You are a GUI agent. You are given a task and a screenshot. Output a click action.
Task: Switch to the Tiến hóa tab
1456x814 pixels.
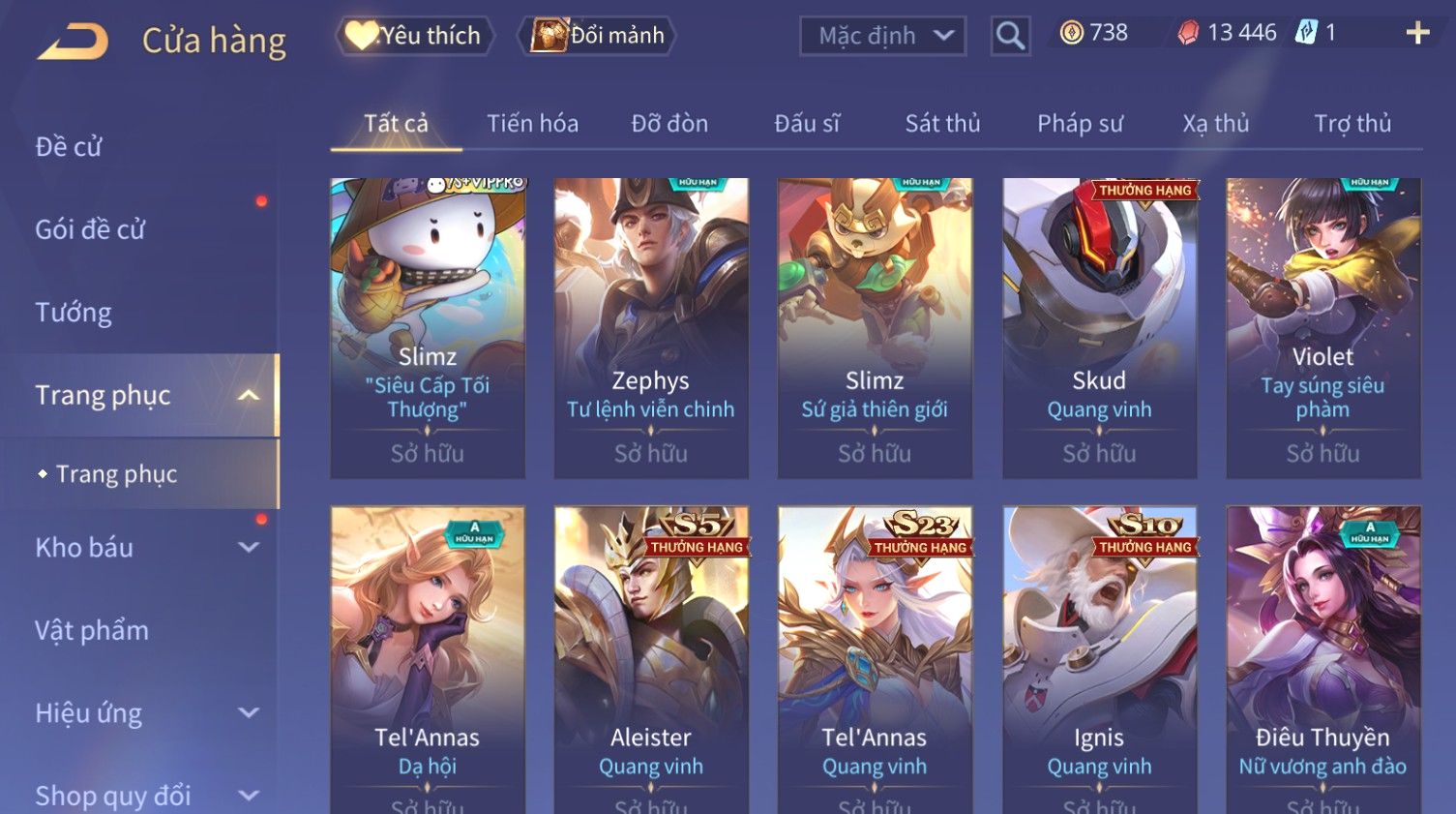pos(532,124)
